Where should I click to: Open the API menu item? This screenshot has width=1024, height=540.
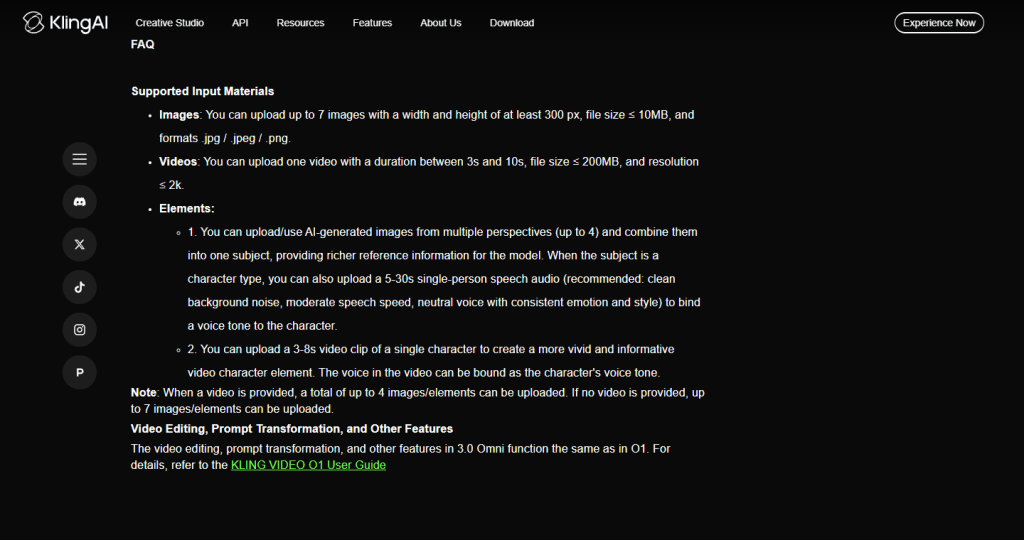pos(240,23)
